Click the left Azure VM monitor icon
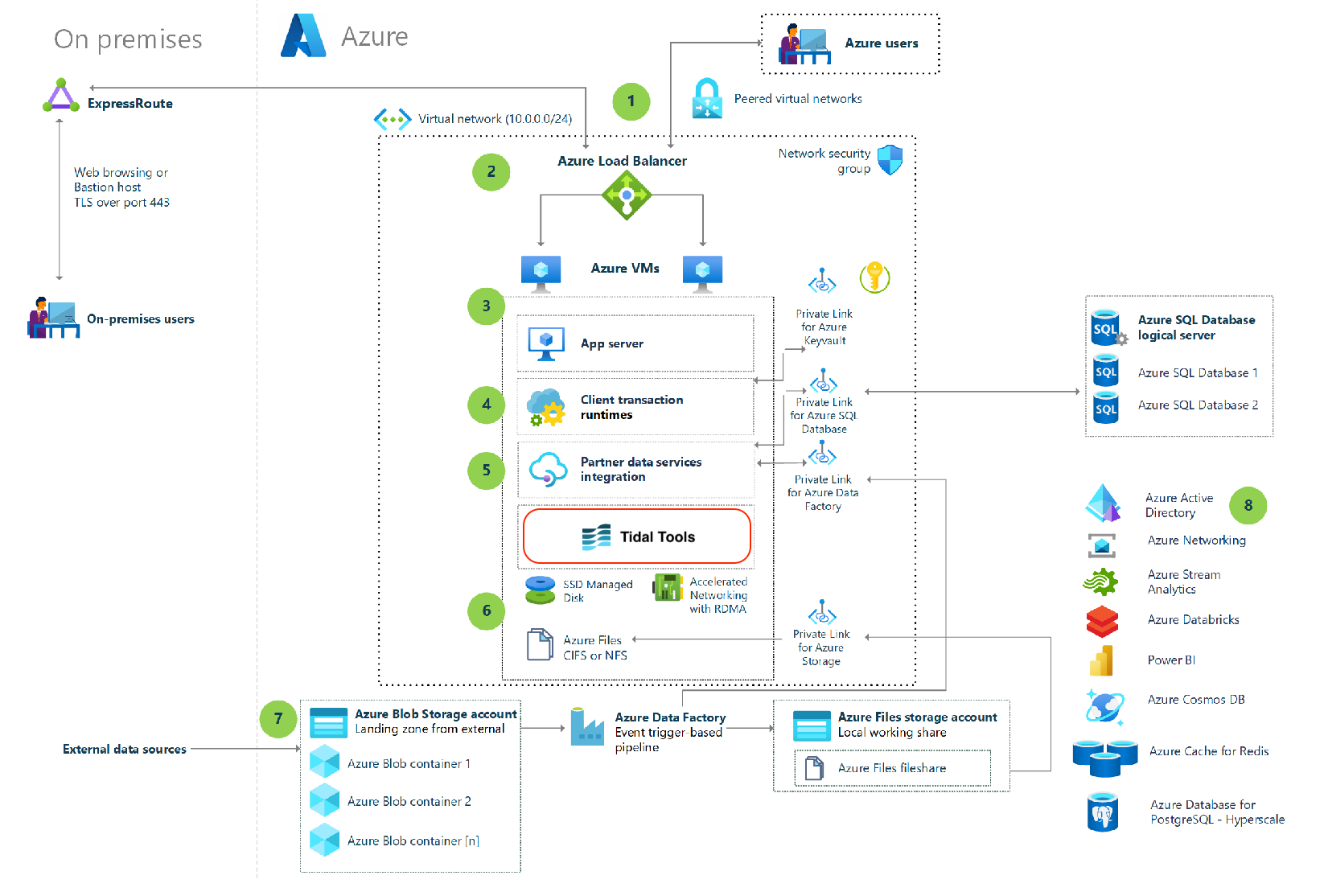 tap(541, 274)
